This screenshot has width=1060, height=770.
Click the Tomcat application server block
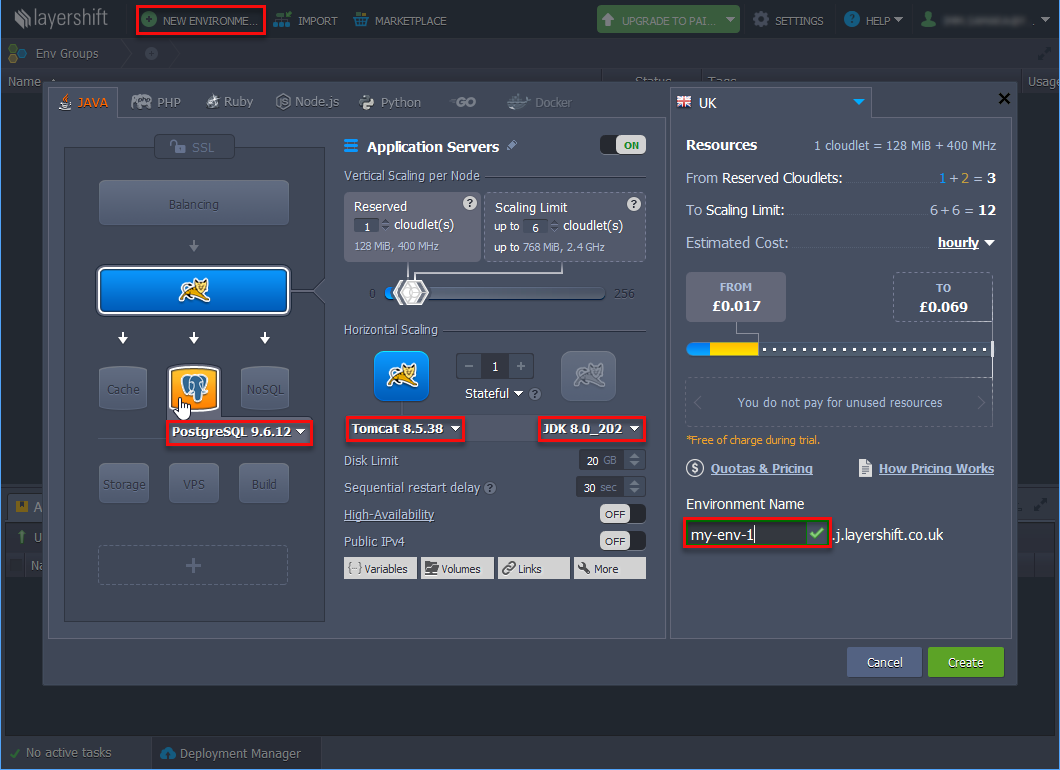coord(194,290)
